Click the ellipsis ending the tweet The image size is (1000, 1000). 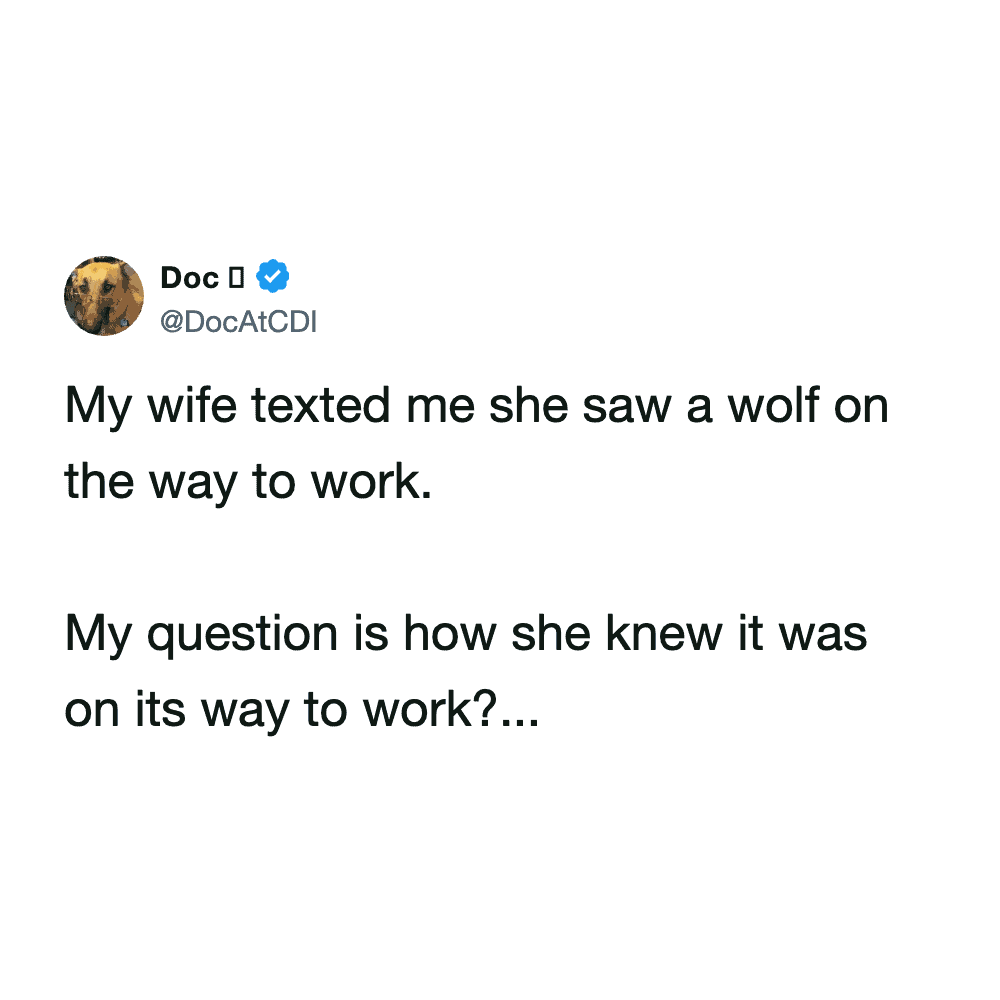pos(518,710)
